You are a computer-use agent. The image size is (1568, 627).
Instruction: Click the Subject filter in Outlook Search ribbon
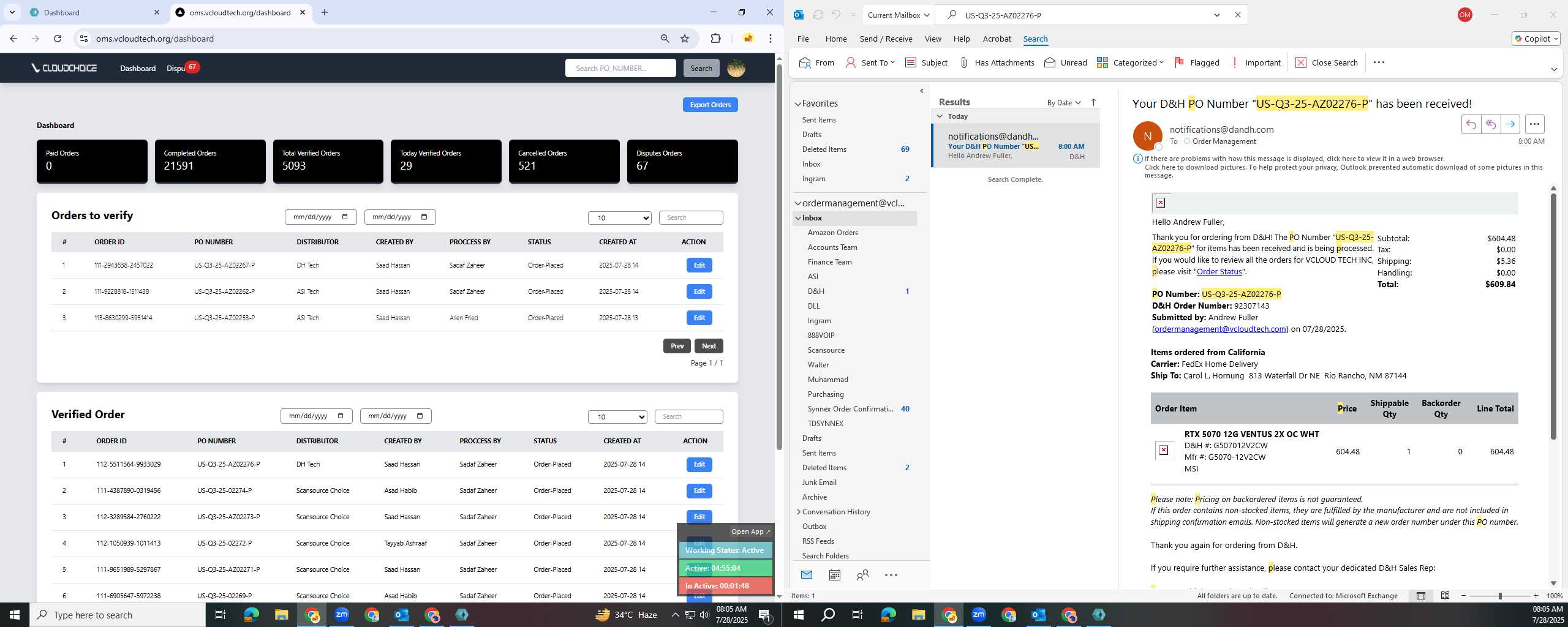tap(926, 62)
